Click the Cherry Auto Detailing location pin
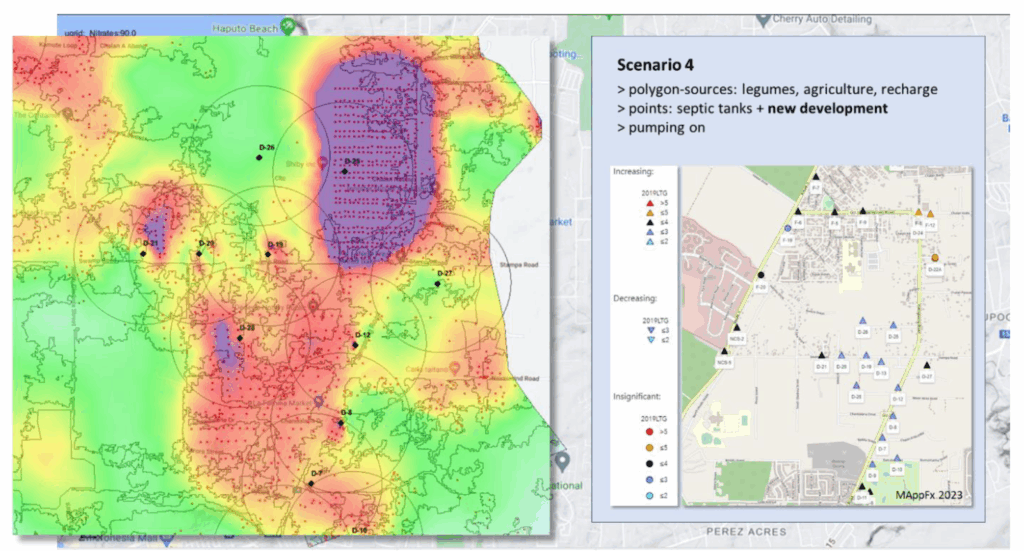This screenshot has height=551, width=1024. (x=763, y=19)
